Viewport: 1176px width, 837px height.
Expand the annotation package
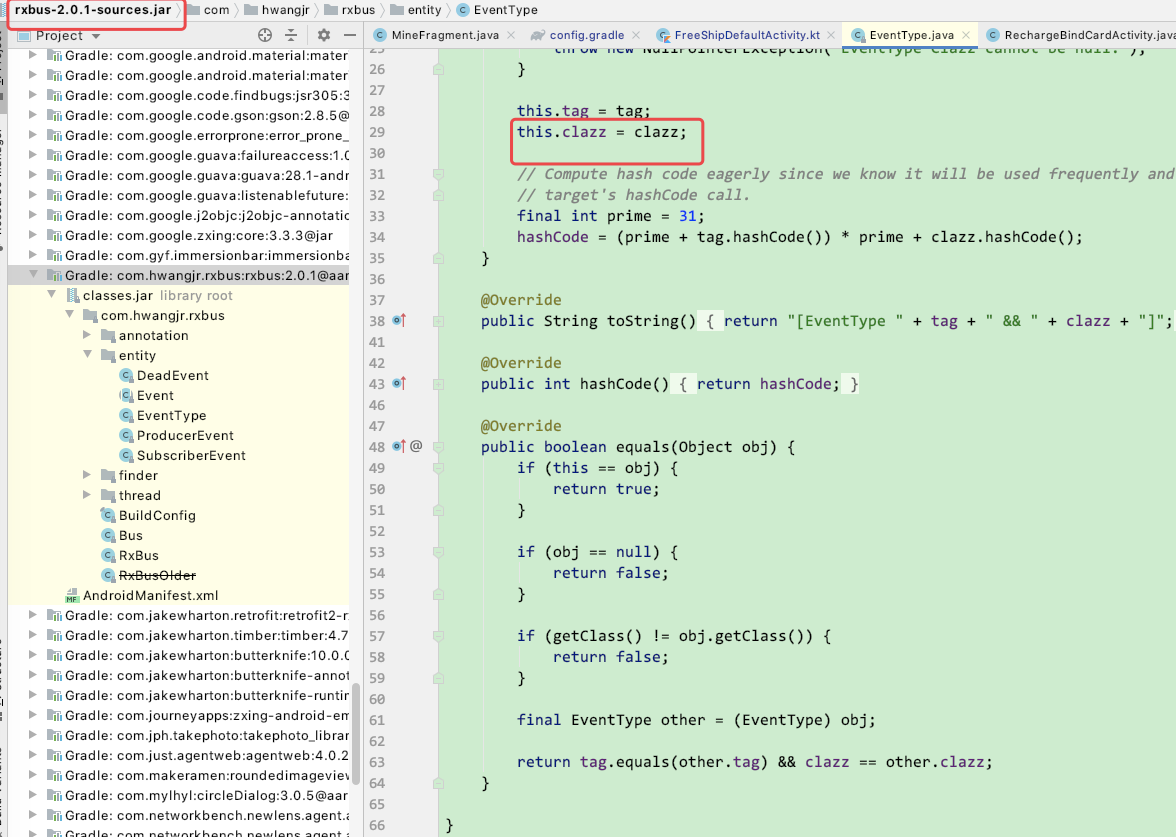88,335
